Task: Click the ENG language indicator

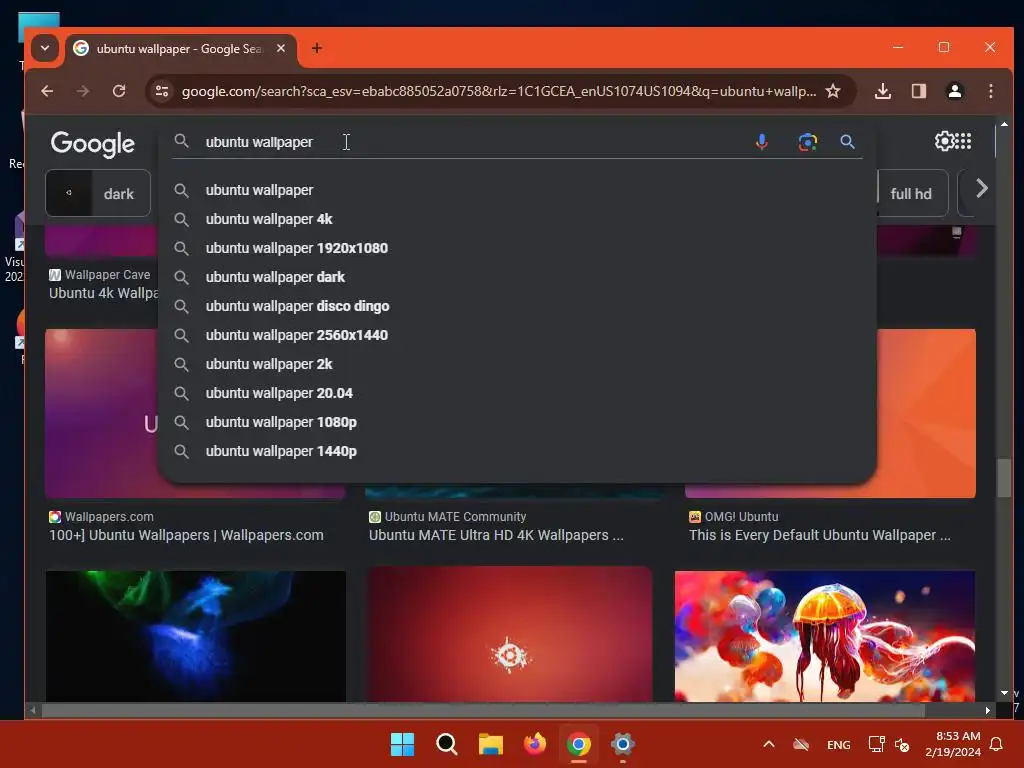Action: 839,744
